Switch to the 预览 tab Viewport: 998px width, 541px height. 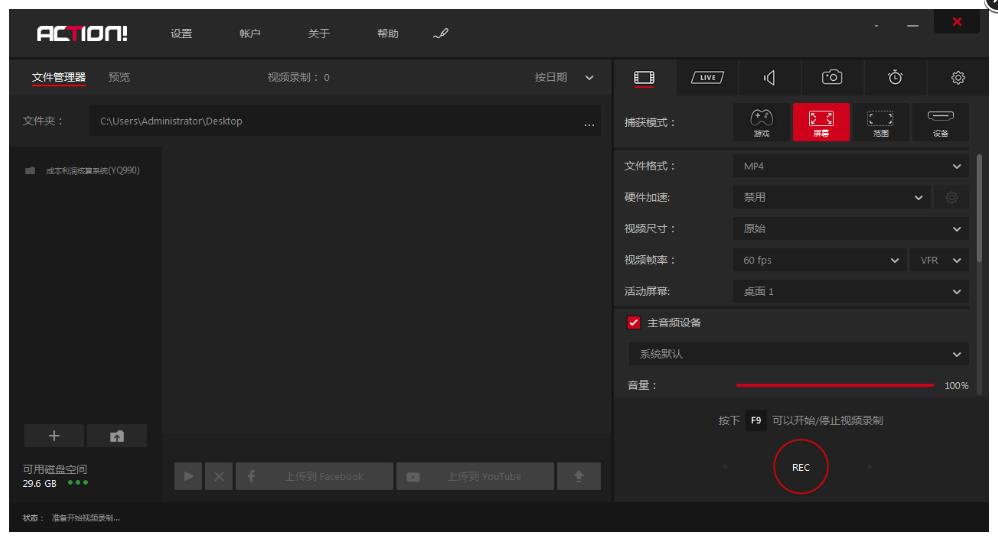118,77
